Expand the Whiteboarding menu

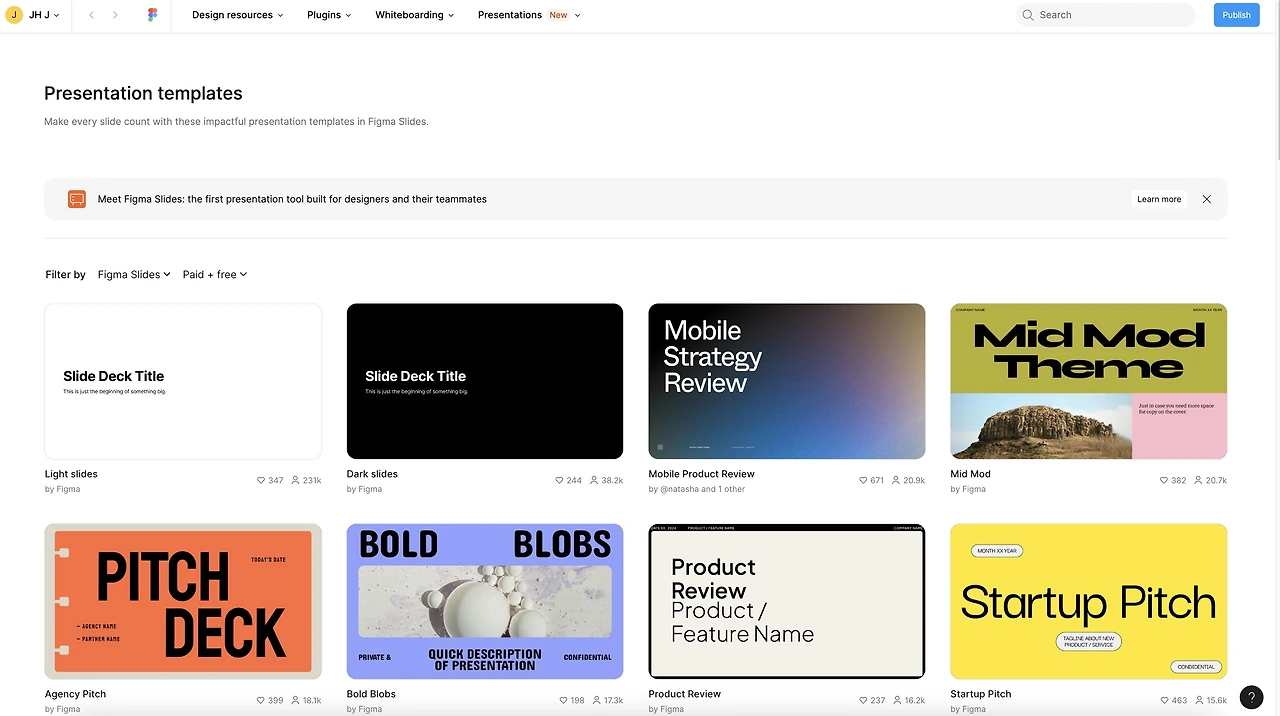coord(414,15)
